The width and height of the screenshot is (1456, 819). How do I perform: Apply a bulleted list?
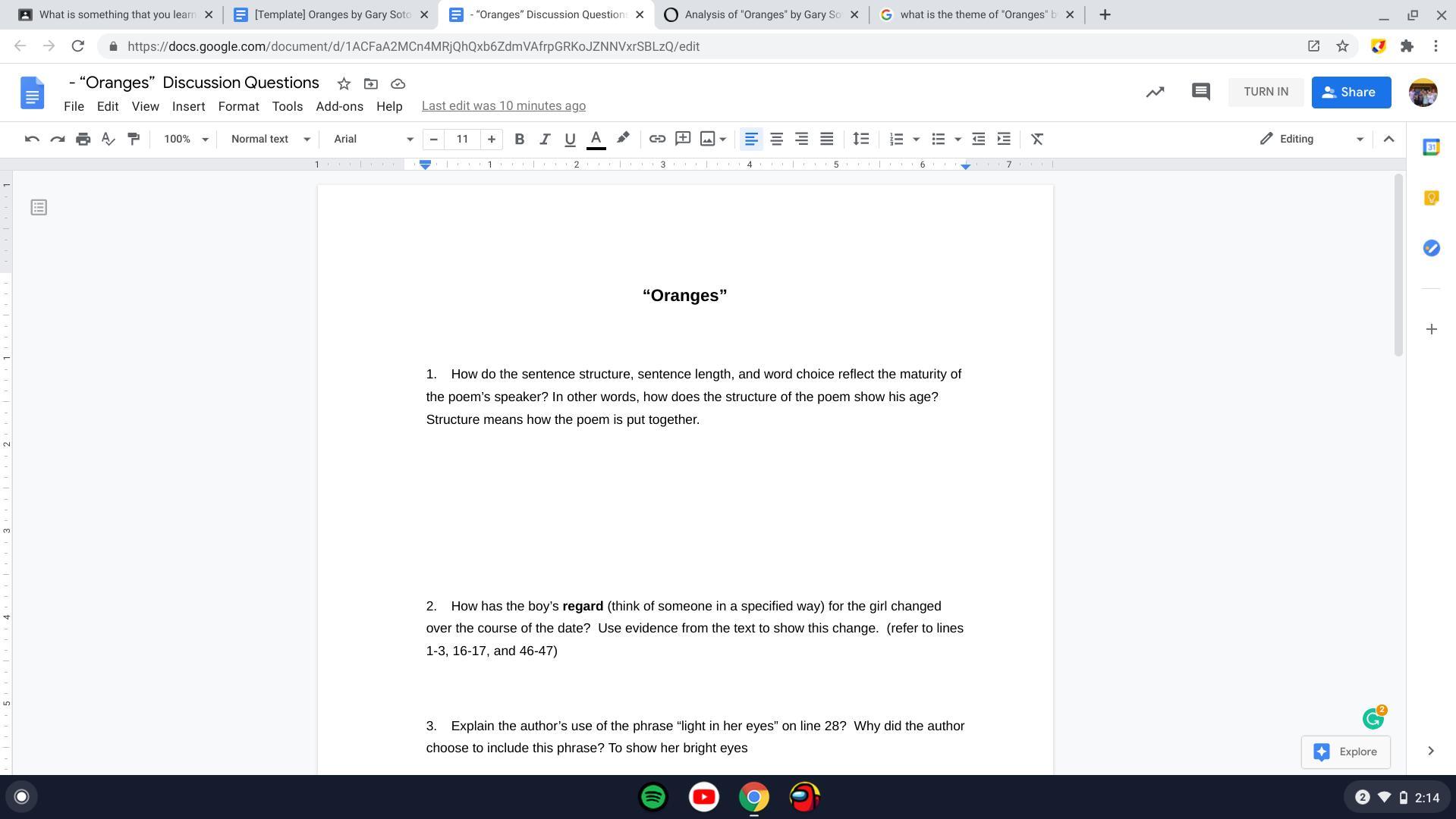938,139
